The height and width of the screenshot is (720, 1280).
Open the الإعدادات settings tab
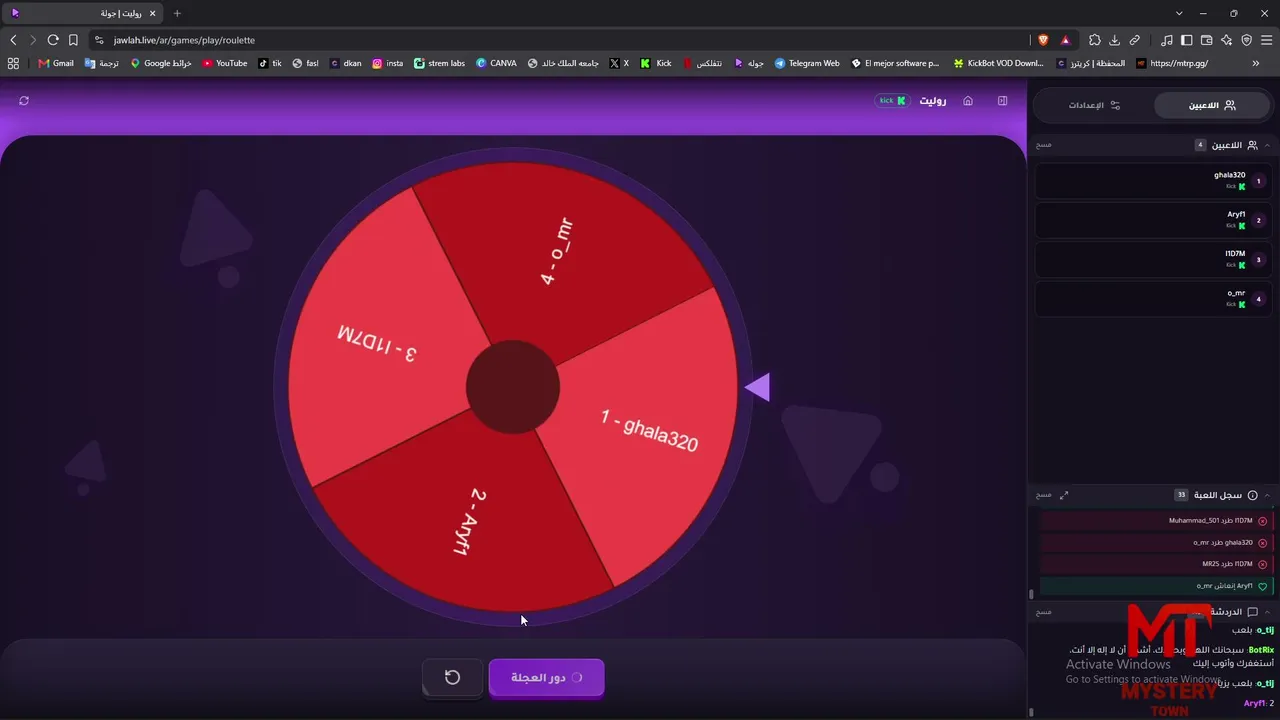(x=1094, y=105)
